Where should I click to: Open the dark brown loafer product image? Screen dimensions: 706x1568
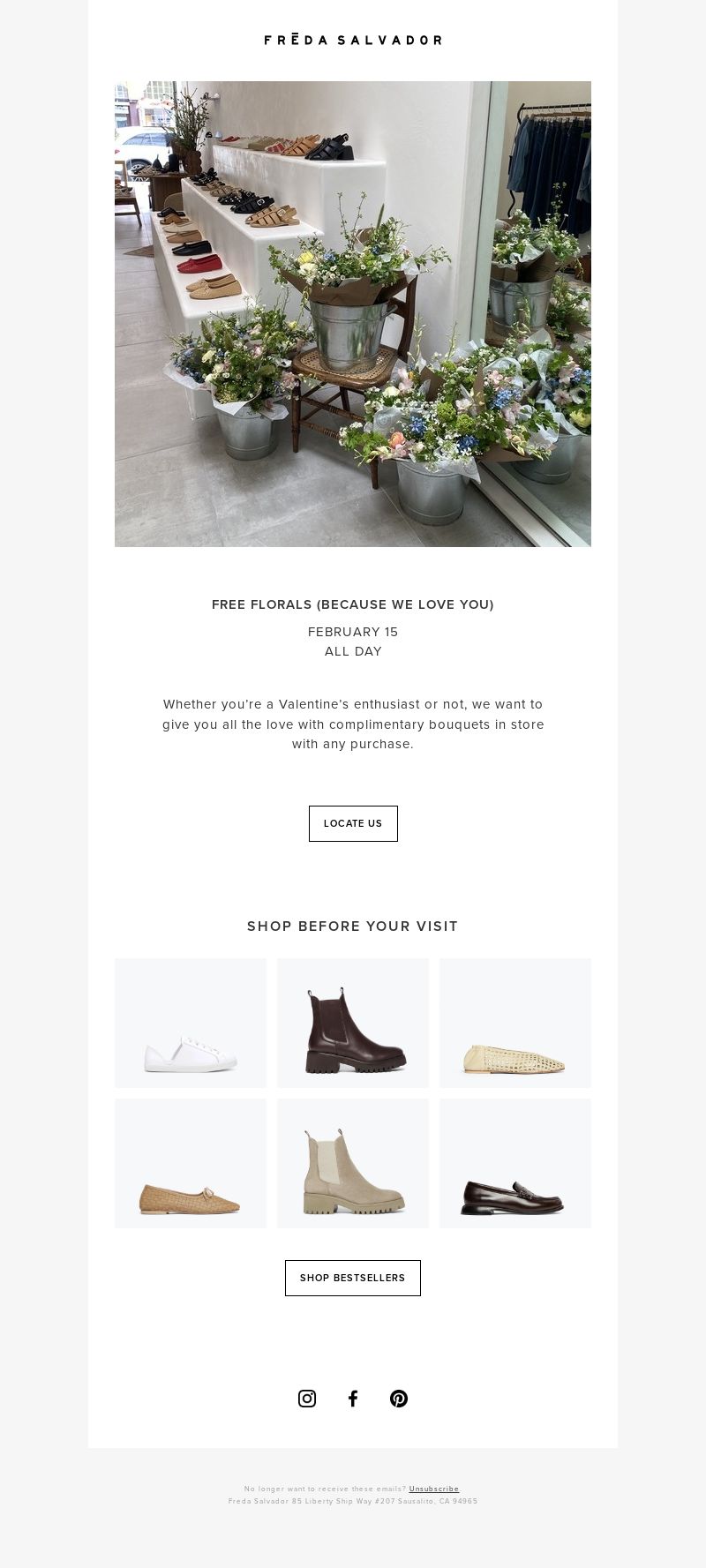click(x=515, y=1163)
